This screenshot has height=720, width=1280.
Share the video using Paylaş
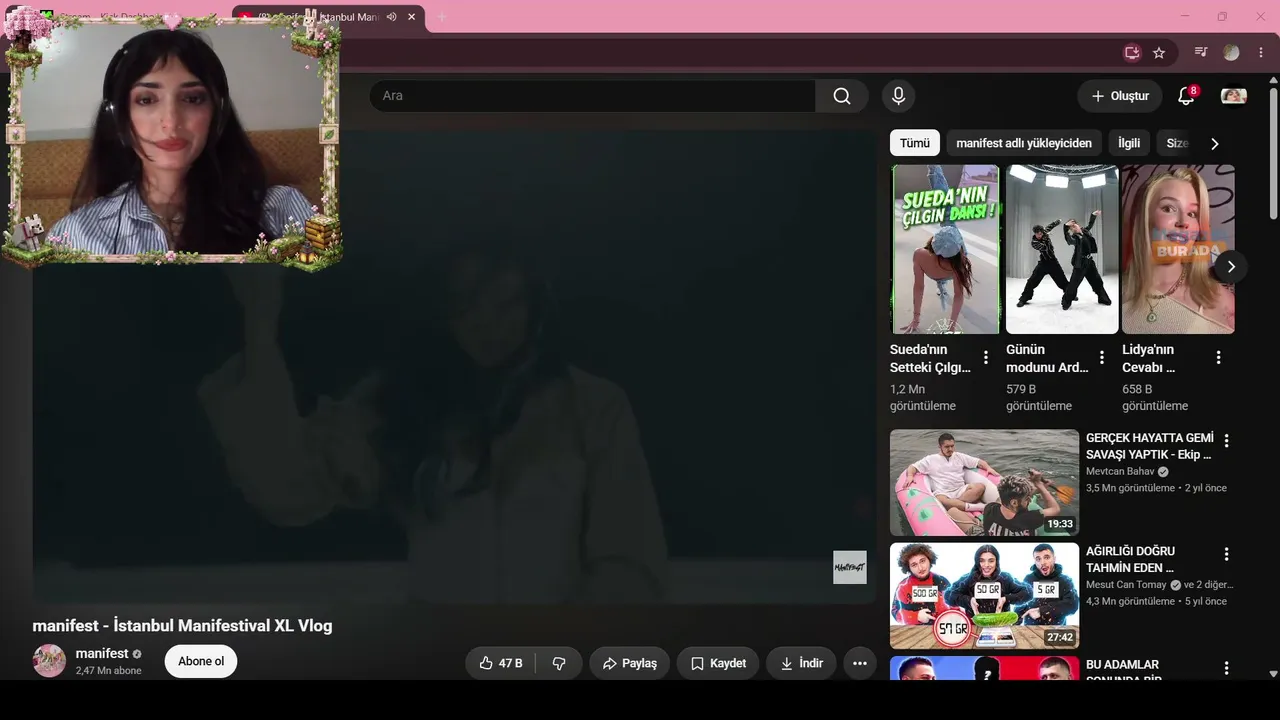[x=629, y=663]
